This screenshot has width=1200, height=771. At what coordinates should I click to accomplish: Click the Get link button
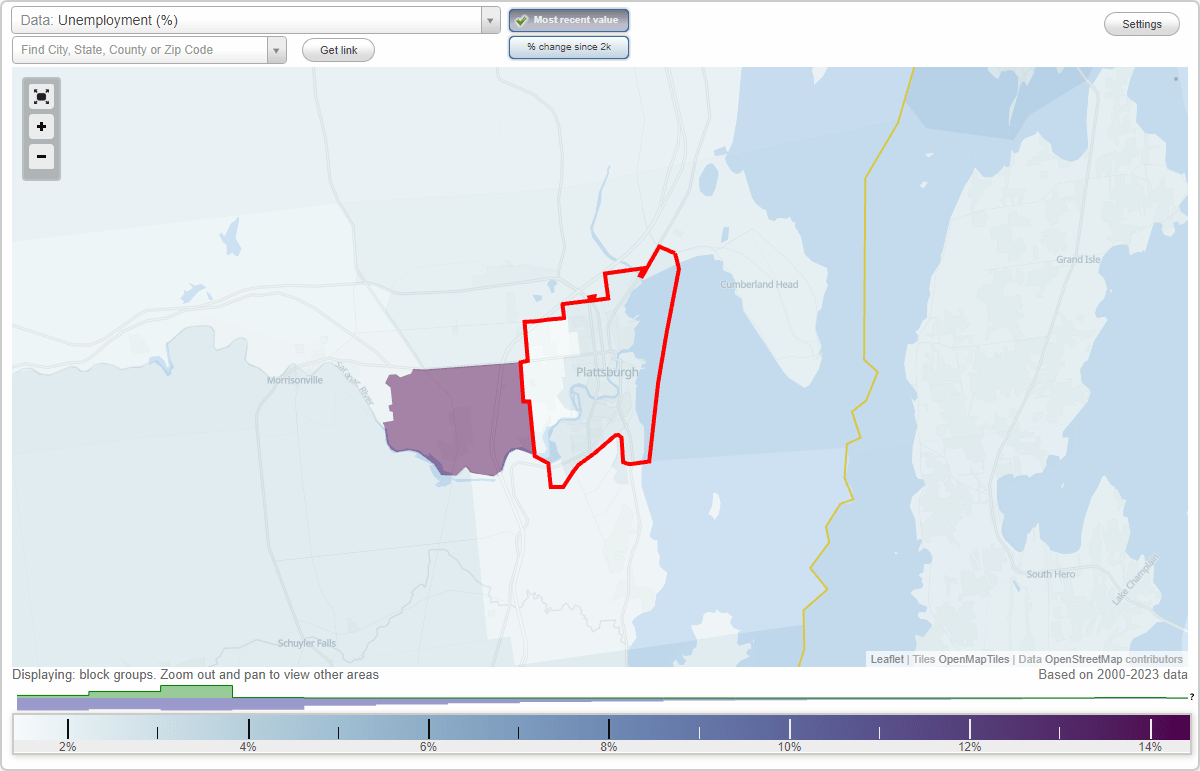click(338, 49)
